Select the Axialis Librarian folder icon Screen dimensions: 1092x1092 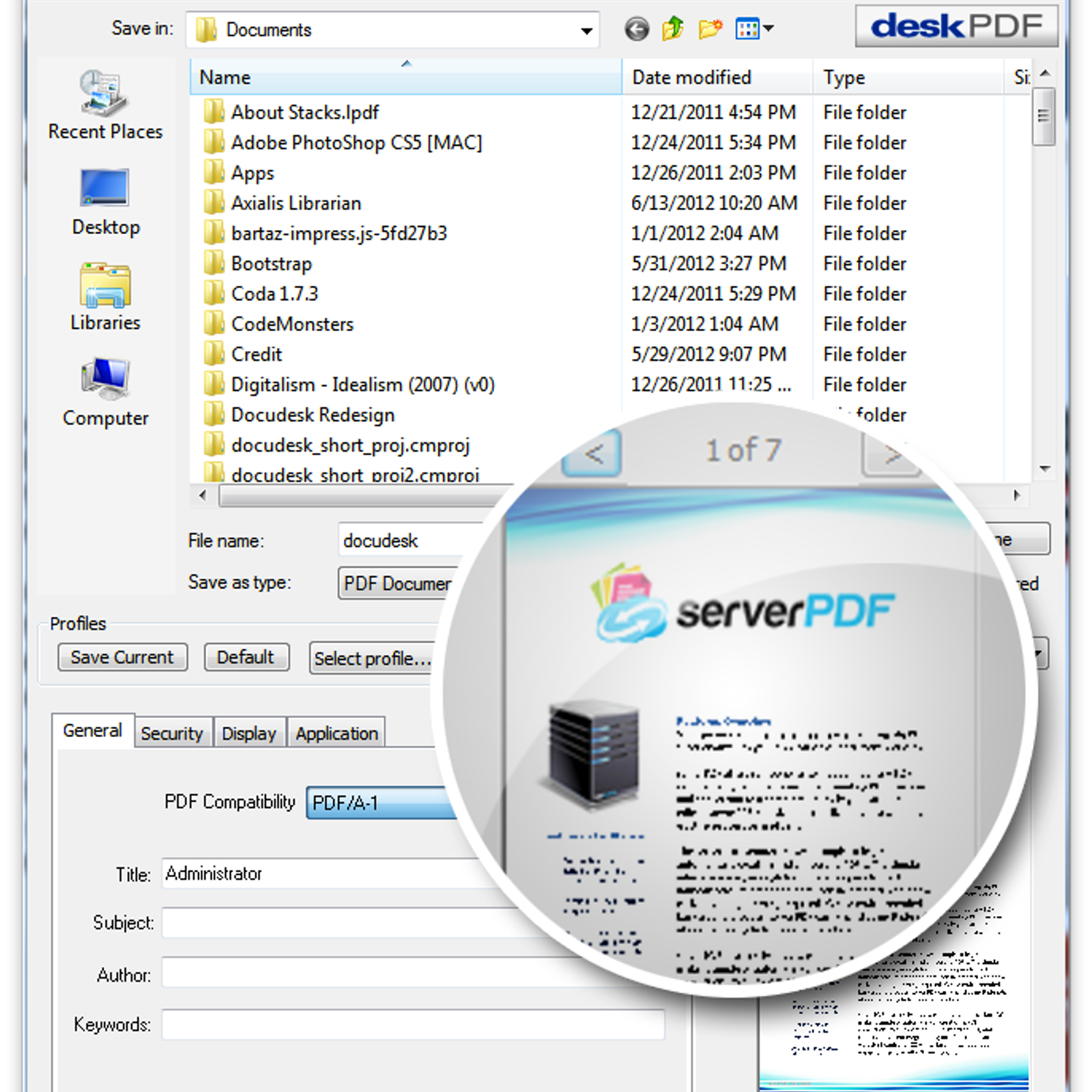[x=214, y=202]
